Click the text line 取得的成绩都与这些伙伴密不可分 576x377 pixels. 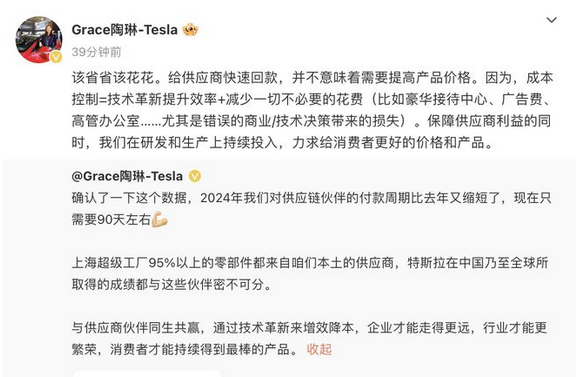[172, 284]
